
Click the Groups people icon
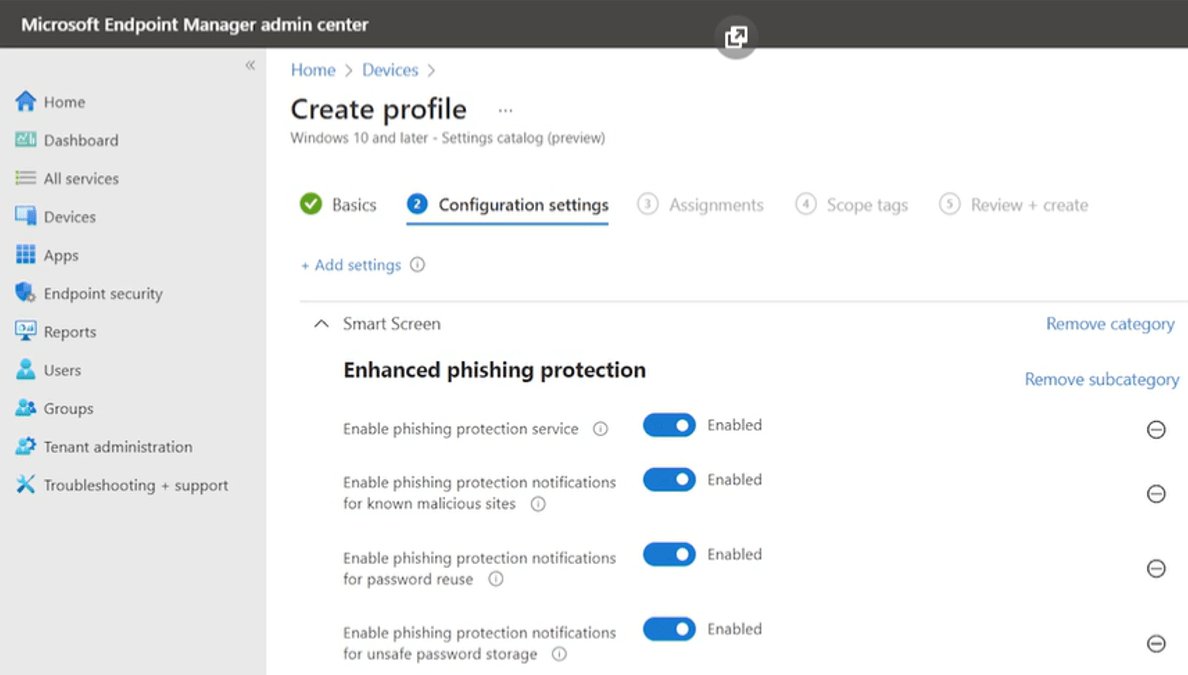(25, 408)
